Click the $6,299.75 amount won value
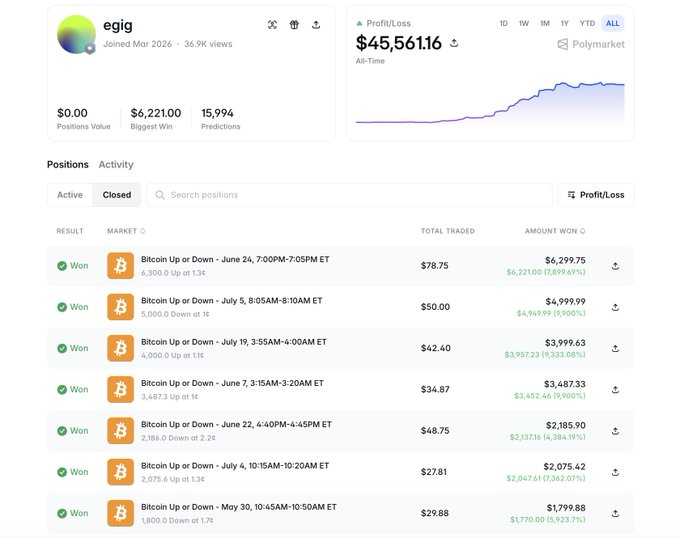The width and height of the screenshot is (680, 538). click(565, 260)
